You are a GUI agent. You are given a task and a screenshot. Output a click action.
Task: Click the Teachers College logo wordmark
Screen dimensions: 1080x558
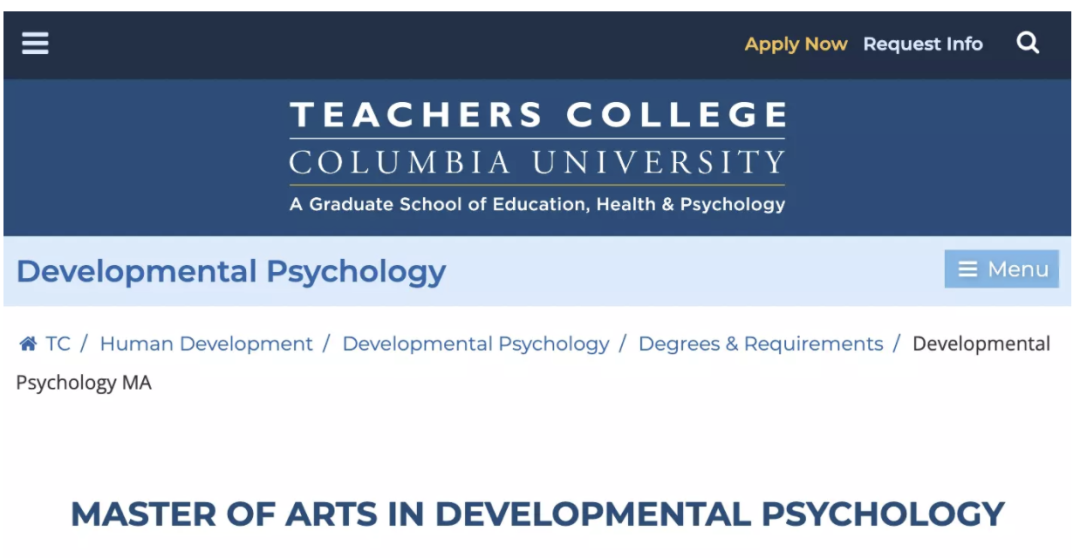pyautogui.click(x=537, y=114)
